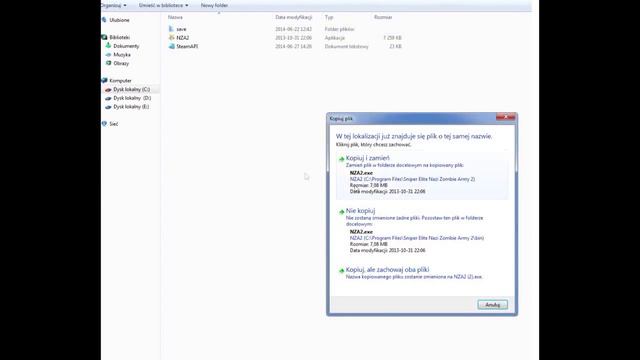This screenshot has height=360, width=640.
Task: Click the SteamAPI size 23 KB cell
Action: [395, 47]
